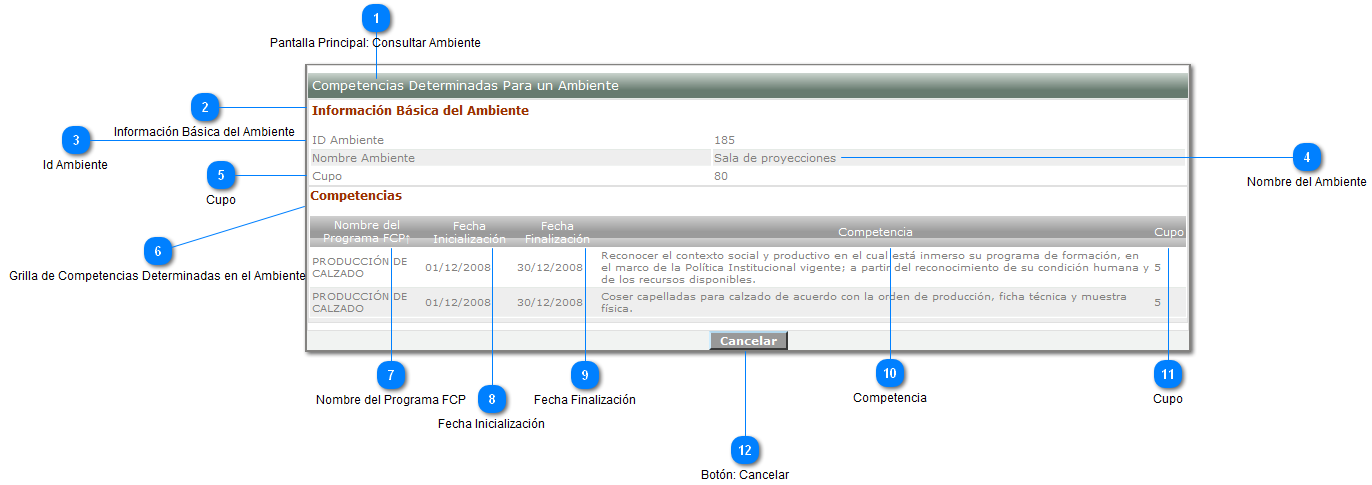The height and width of the screenshot is (485, 1372).
Task: Click PRODUCCIÓN DE CALZADO in the first row
Action: [x=360, y=268]
